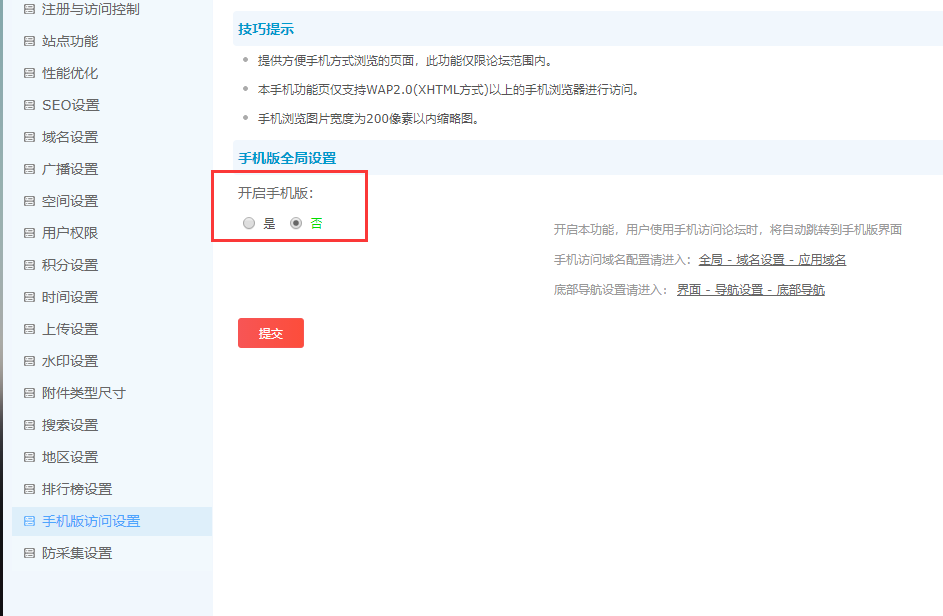Select the 是 radio button
The width and height of the screenshot is (943, 616).
click(x=248, y=223)
